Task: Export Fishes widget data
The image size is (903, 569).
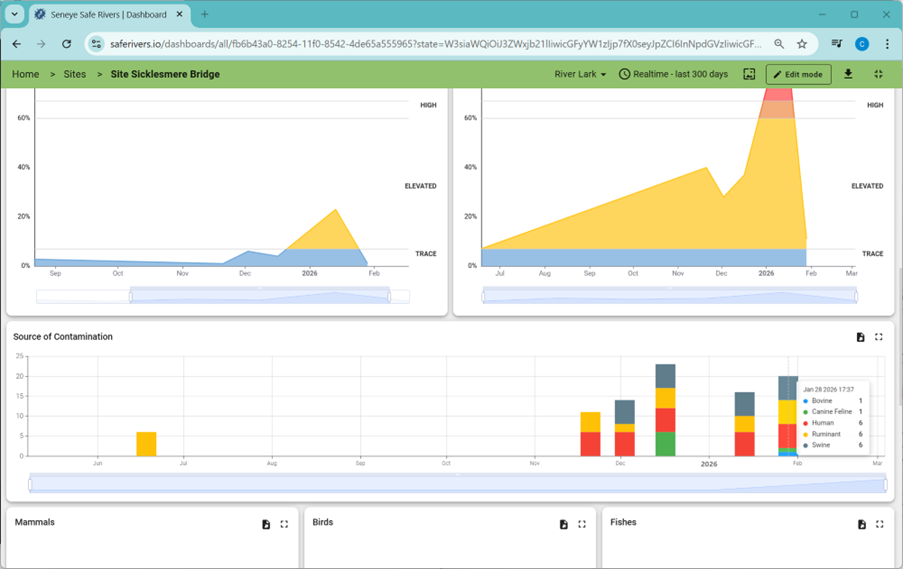Action: (862, 524)
